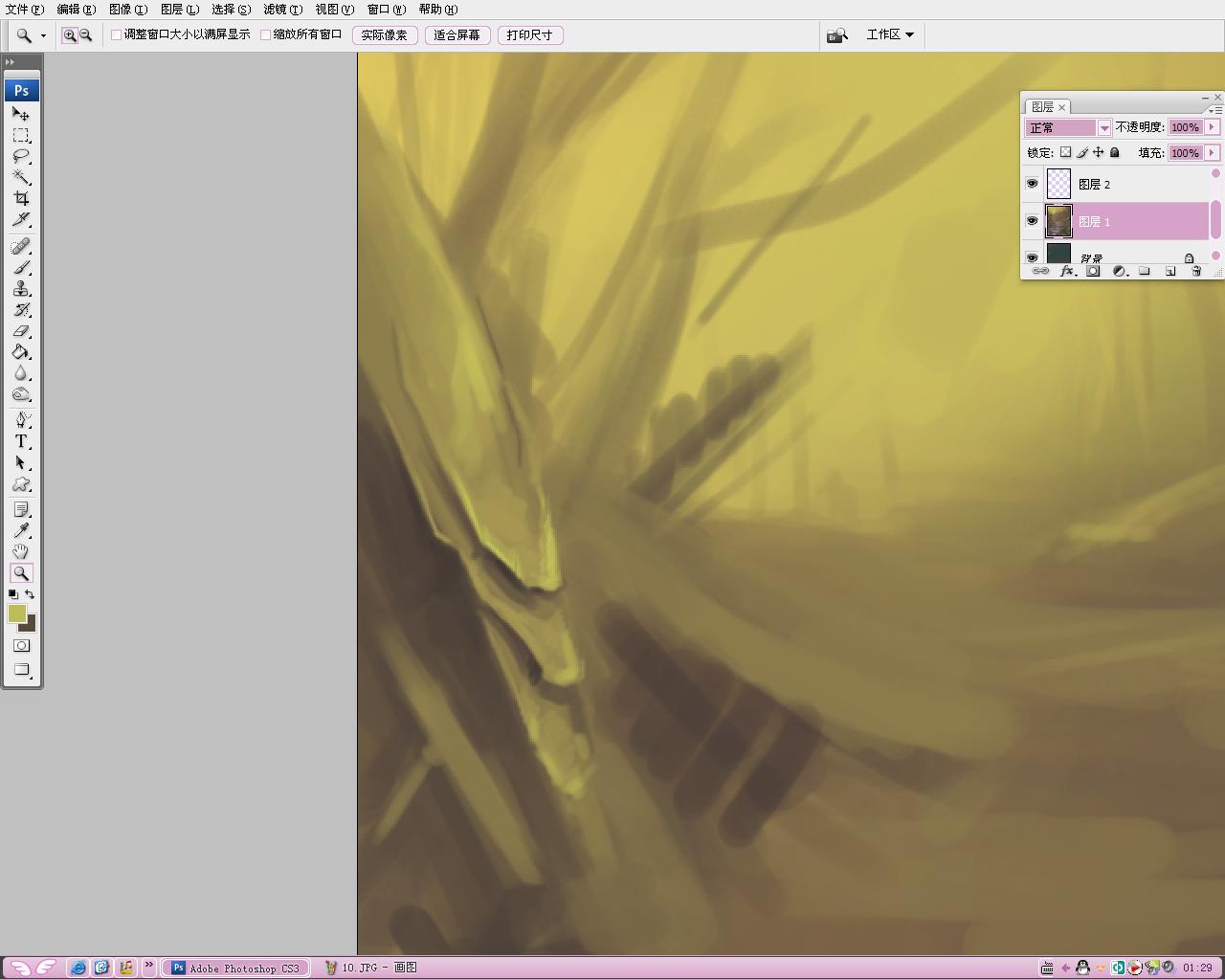Image resolution: width=1225 pixels, height=980 pixels.
Task: Open the opacity slider arrow
Action: point(1213,127)
